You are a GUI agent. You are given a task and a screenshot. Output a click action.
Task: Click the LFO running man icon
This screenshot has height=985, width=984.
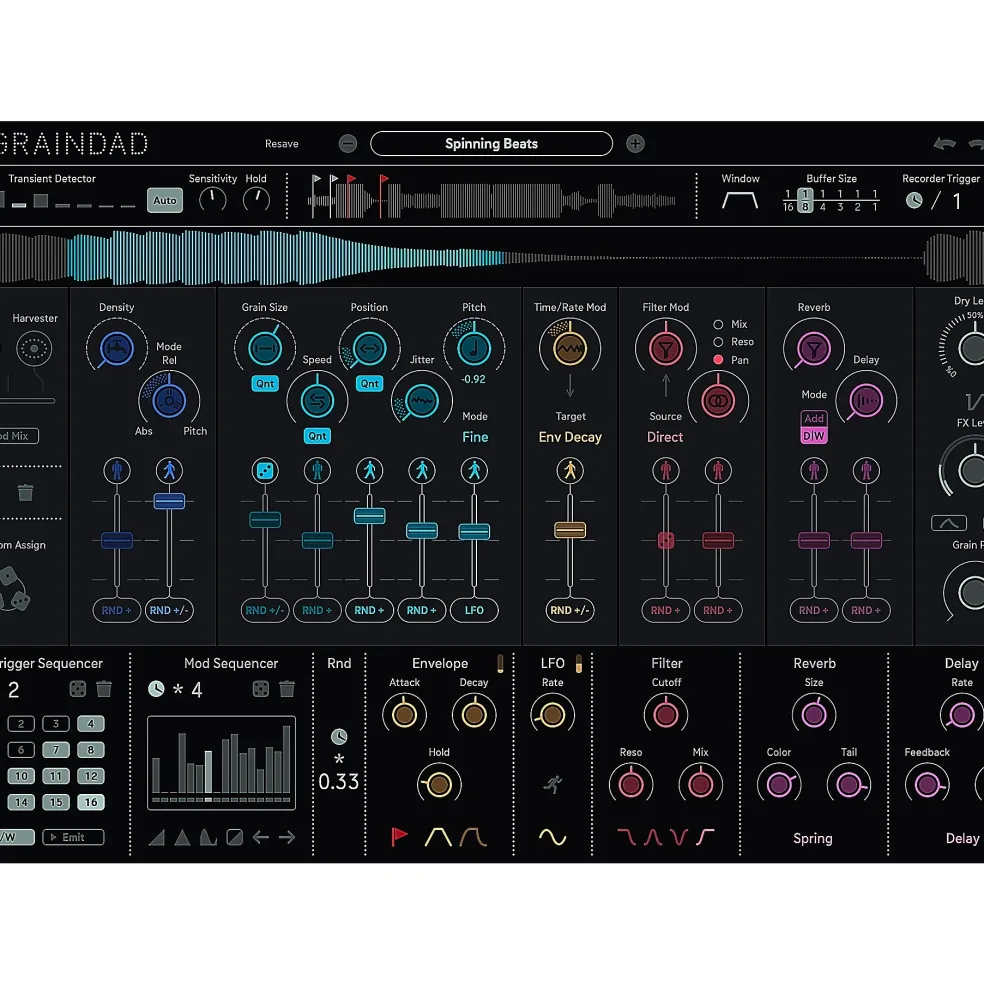coord(553,784)
